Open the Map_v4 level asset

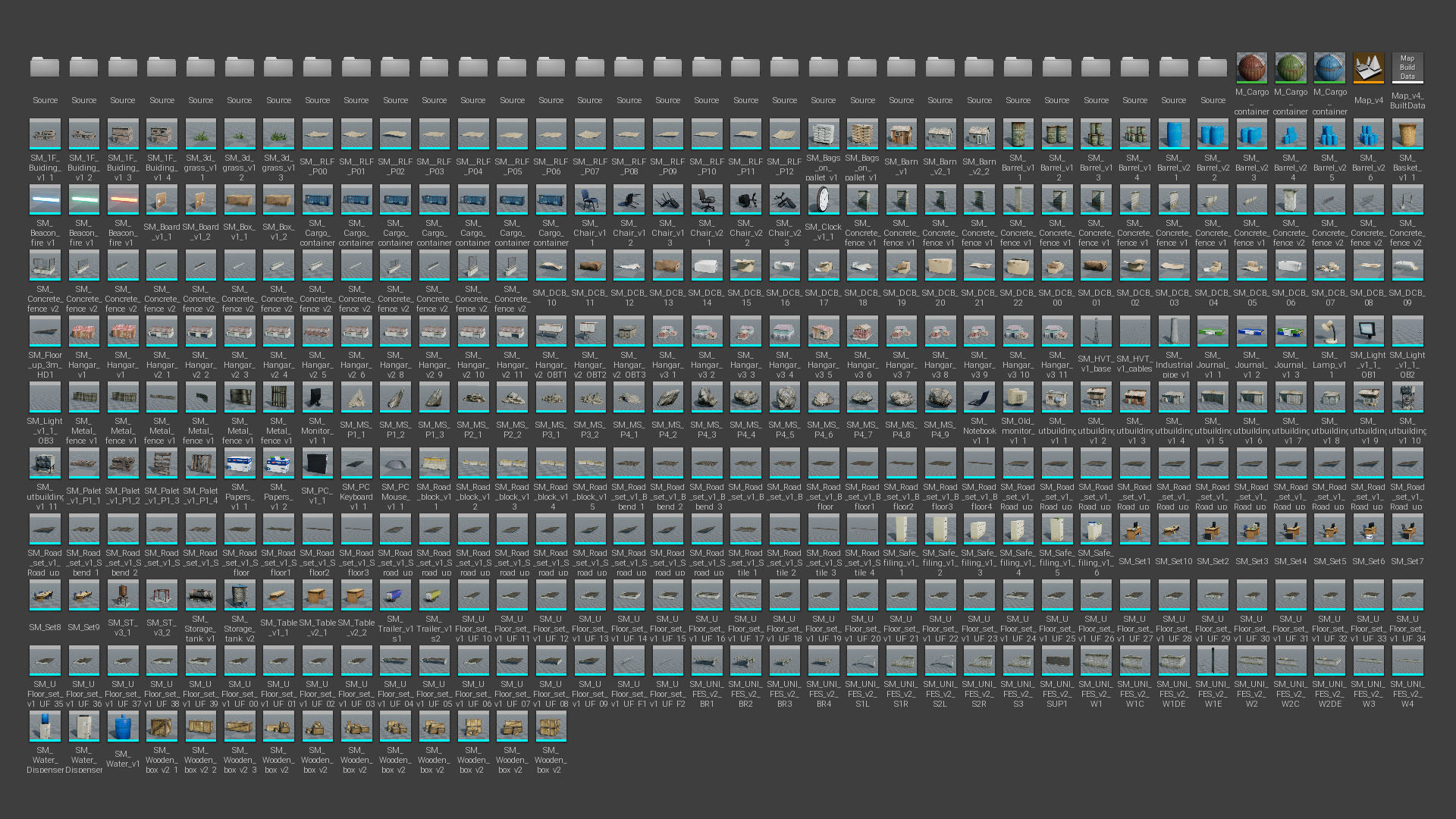1368,68
